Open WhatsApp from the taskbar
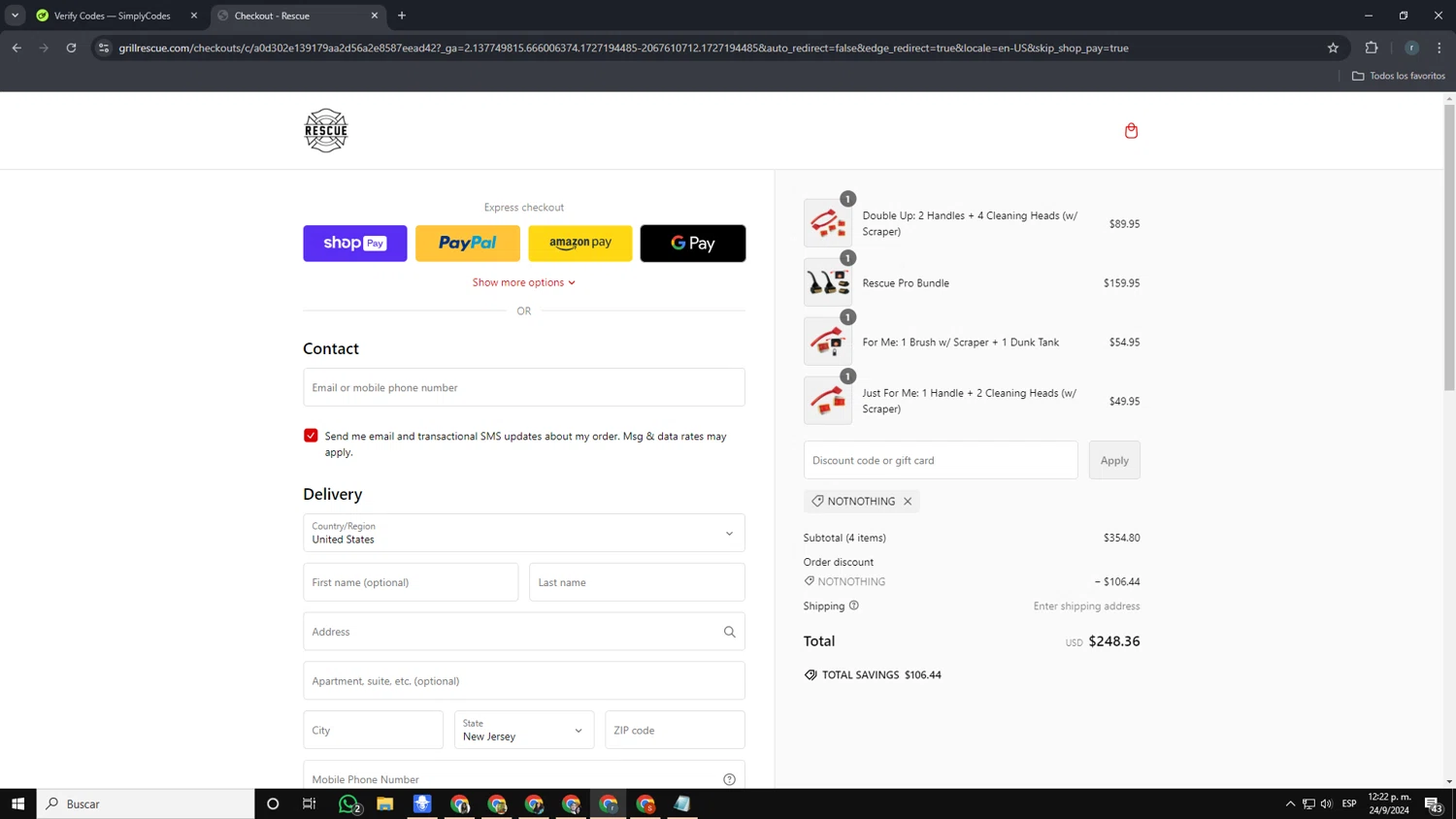The image size is (1456, 819). 348,803
